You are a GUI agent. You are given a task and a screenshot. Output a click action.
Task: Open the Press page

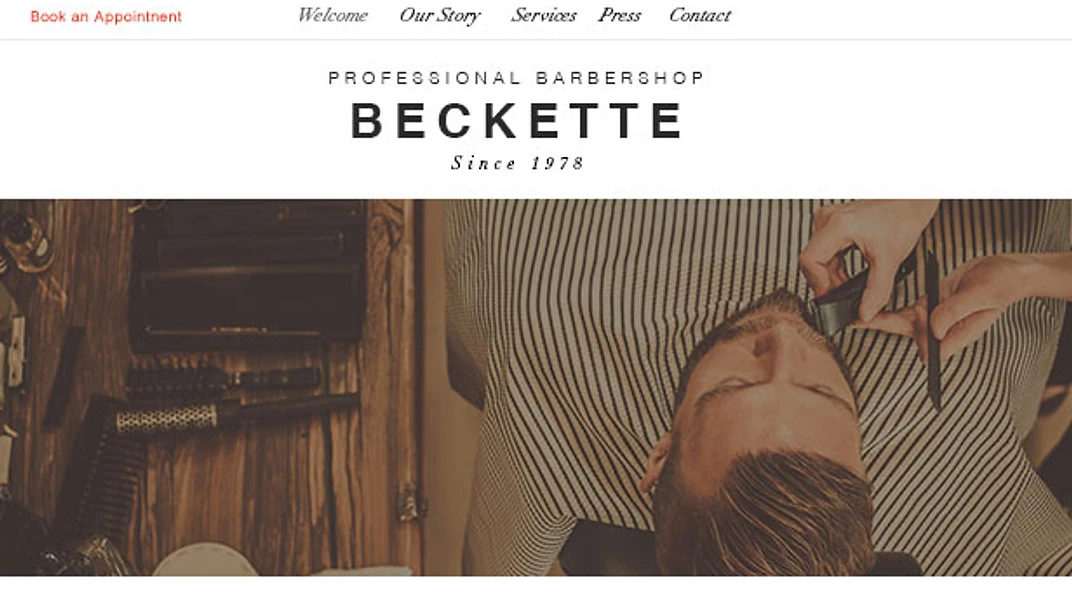[x=619, y=15]
